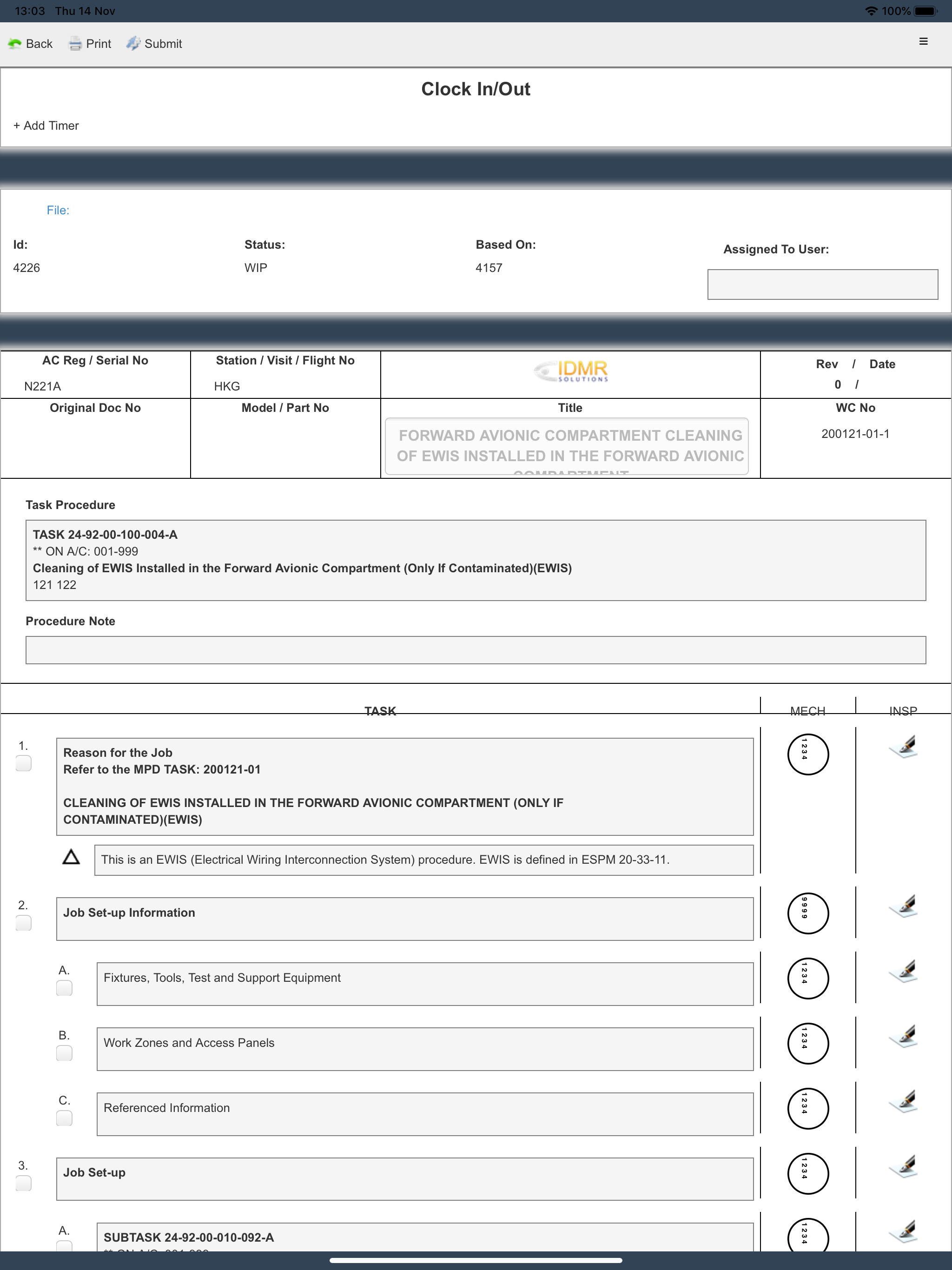952x1270 pixels.
Task: Click the Fixtures, Tools, Test and Support Equipment box
Action: pos(425,984)
